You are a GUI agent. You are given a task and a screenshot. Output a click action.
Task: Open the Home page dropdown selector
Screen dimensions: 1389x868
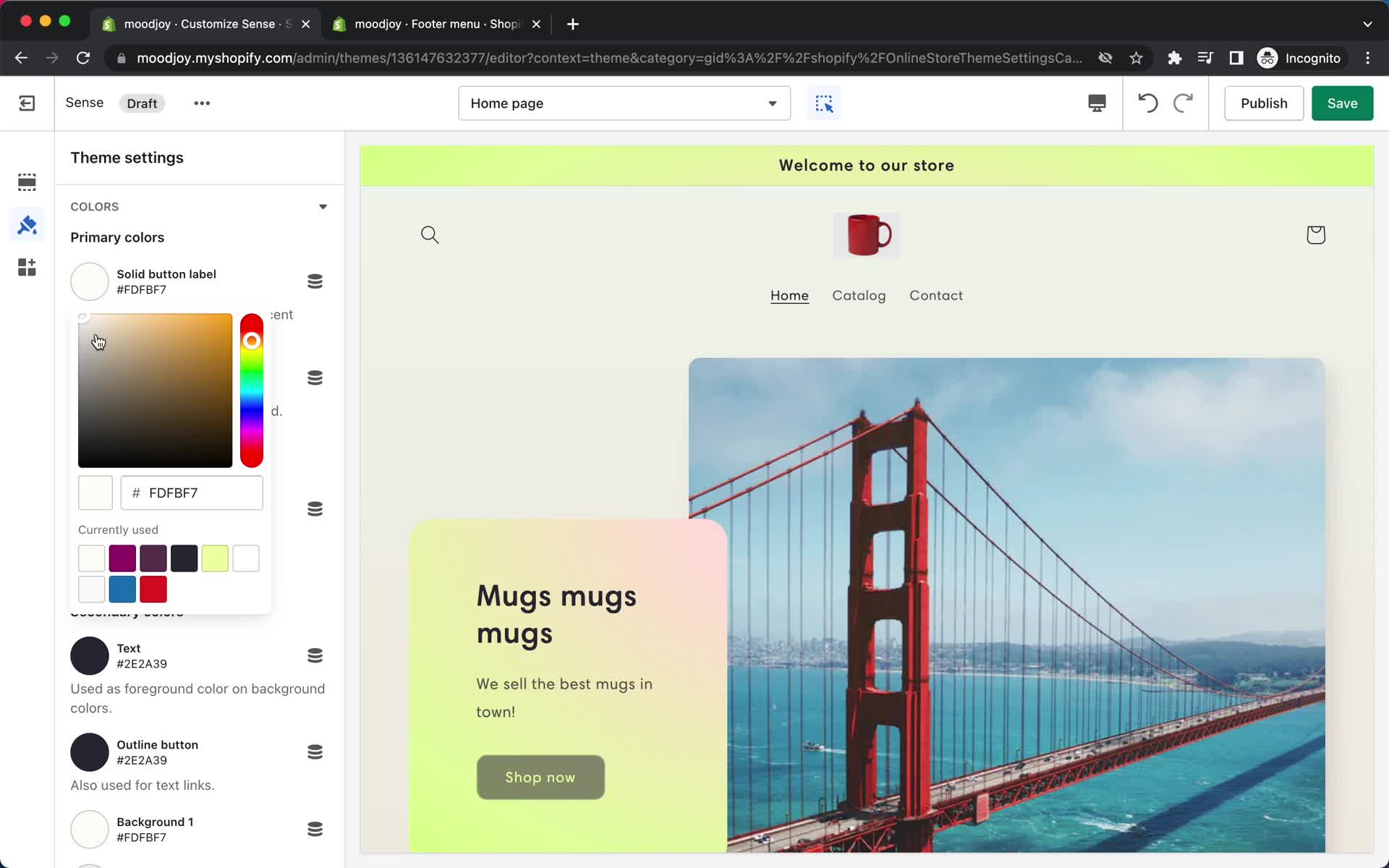[x=624, y=103]
